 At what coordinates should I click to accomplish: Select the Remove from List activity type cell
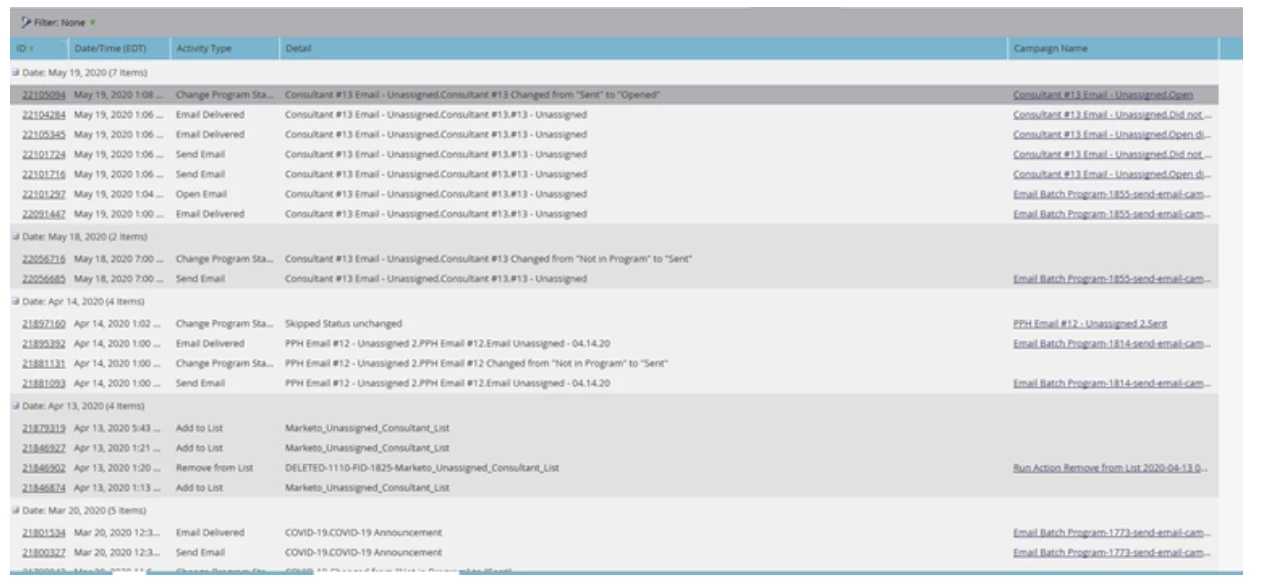point(214,468)
